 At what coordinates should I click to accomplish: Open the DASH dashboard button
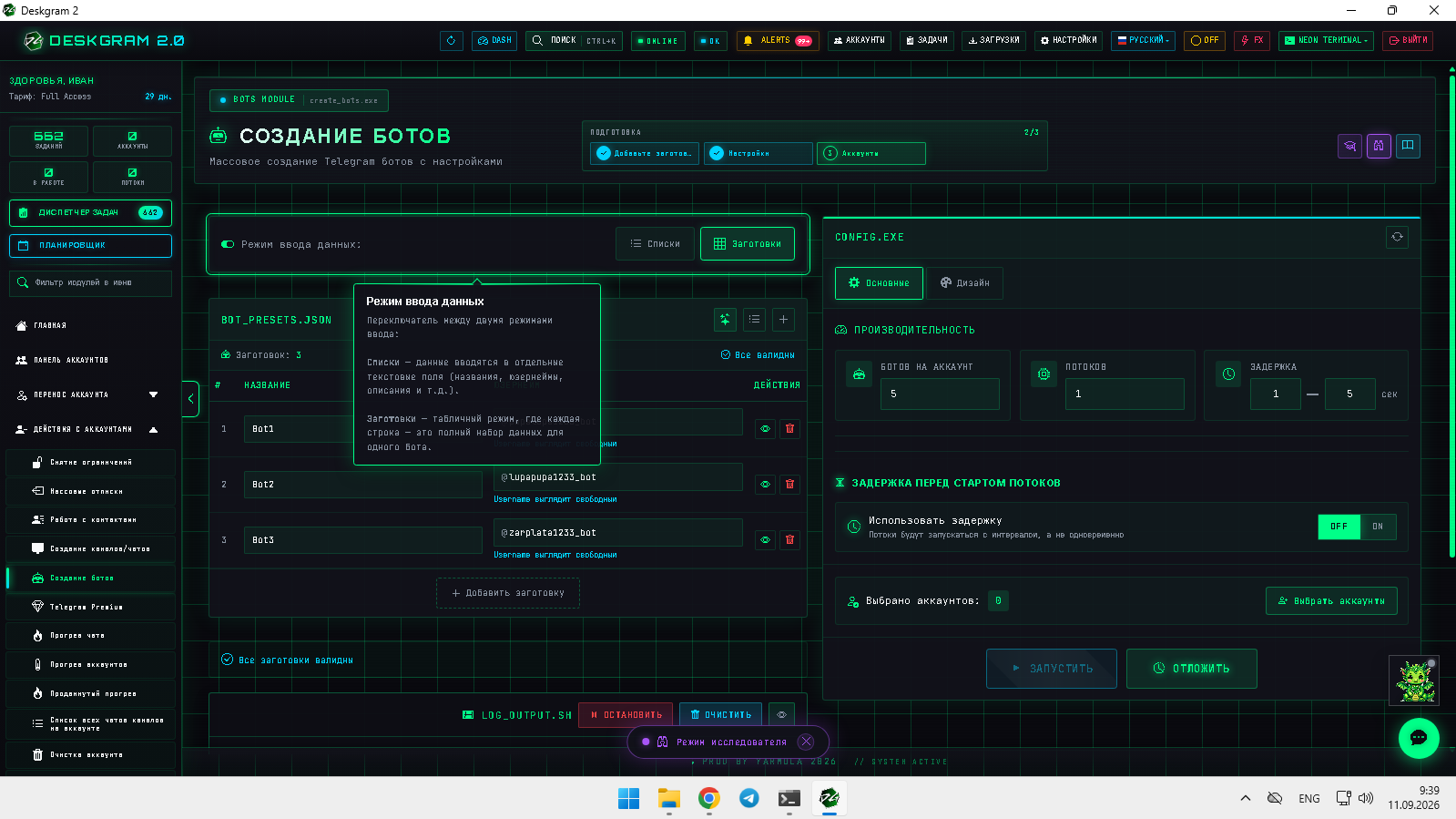pos(494,41)
